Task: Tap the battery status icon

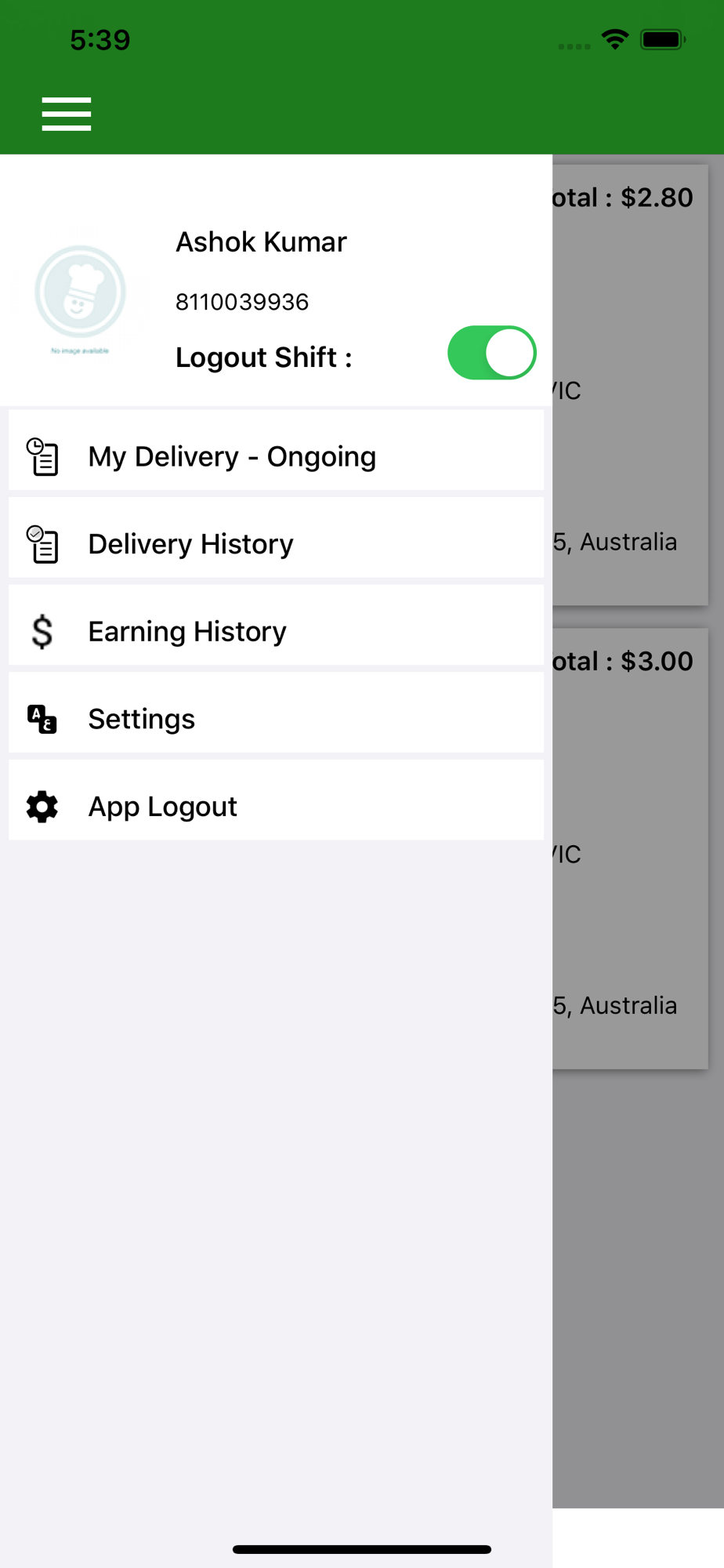Action: pyautogui.click(x=663, y=39)
